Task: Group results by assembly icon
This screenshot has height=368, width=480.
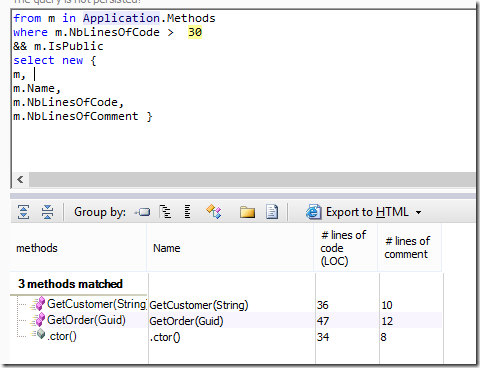Action: pyautogui.click(x=142, y=212)
